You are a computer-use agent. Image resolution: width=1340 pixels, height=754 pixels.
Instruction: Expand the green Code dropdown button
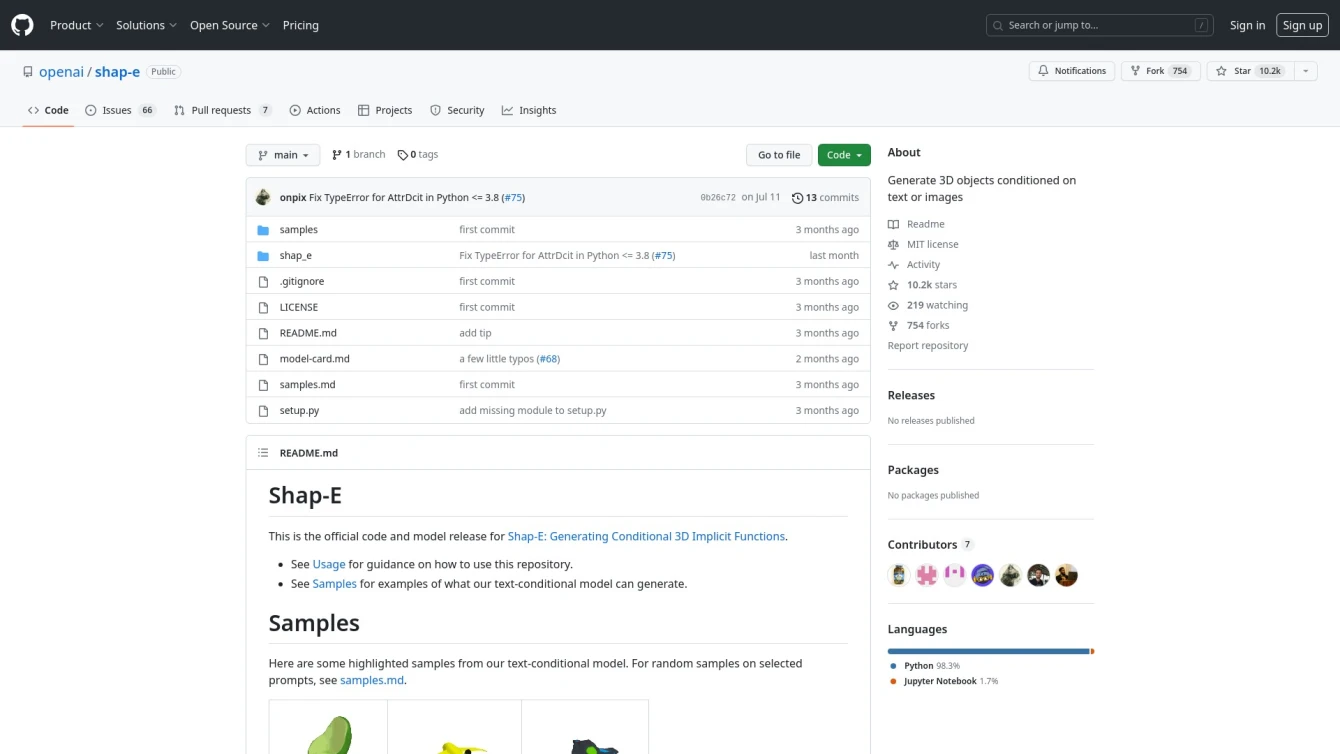coord(844,155)
